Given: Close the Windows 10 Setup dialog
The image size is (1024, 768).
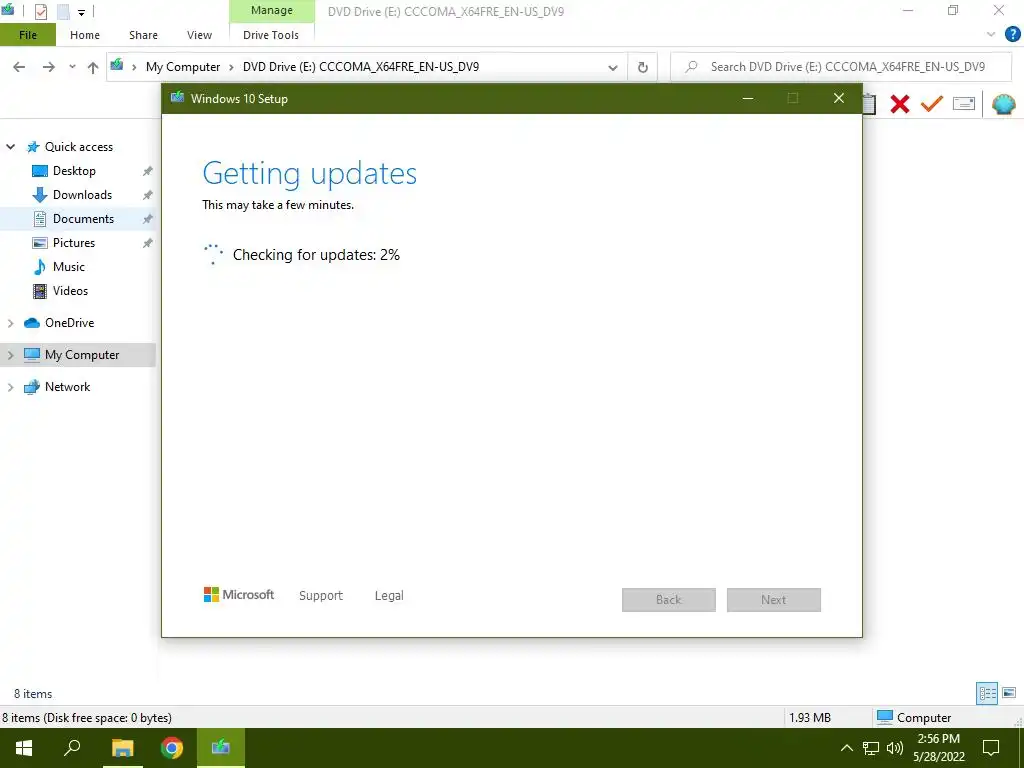Looking at the screenshot, I should 839,99.
